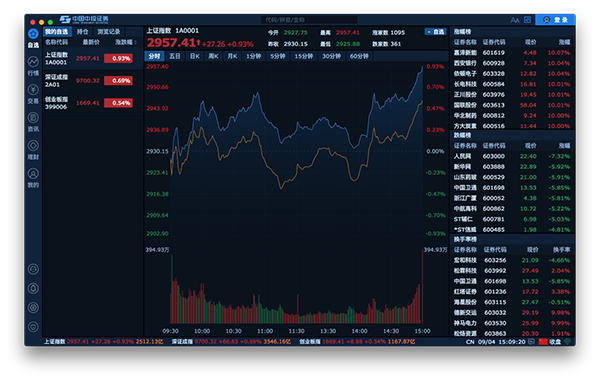600x381 pixels.
Task: Open stock 603000 in losers list
Action: pos(512,156)
